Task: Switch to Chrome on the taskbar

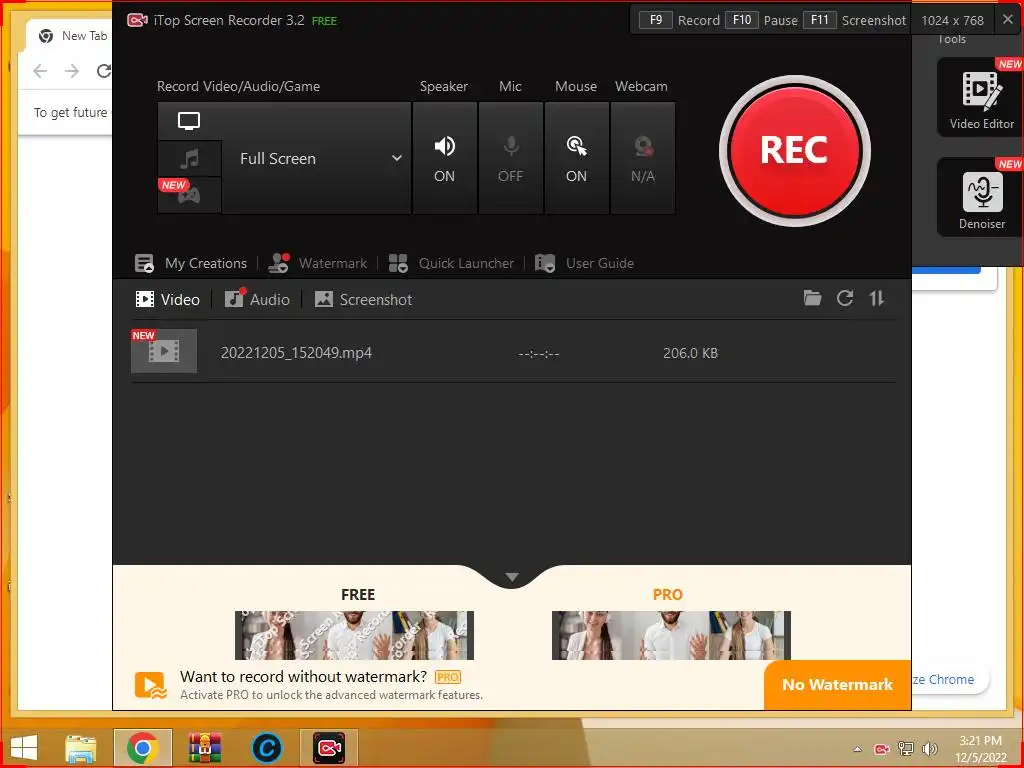Action: (x=142, y=748)
